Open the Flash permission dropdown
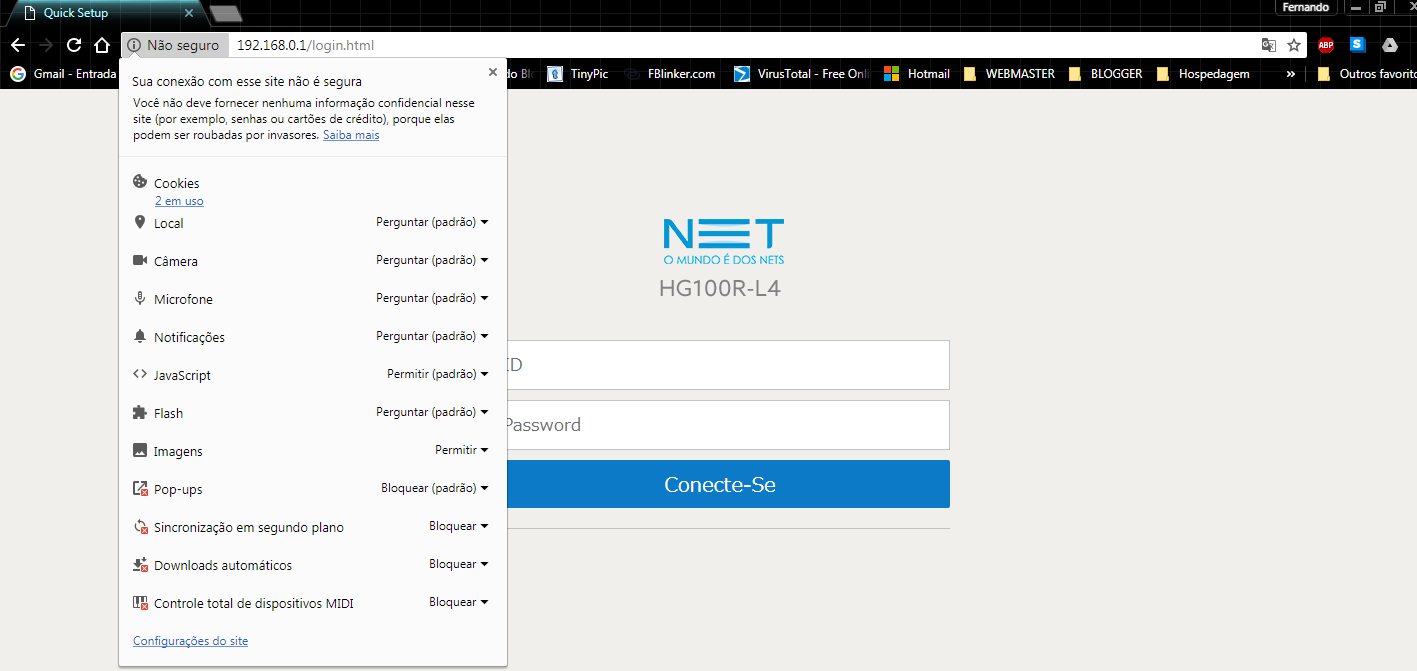 coord(432,412)
